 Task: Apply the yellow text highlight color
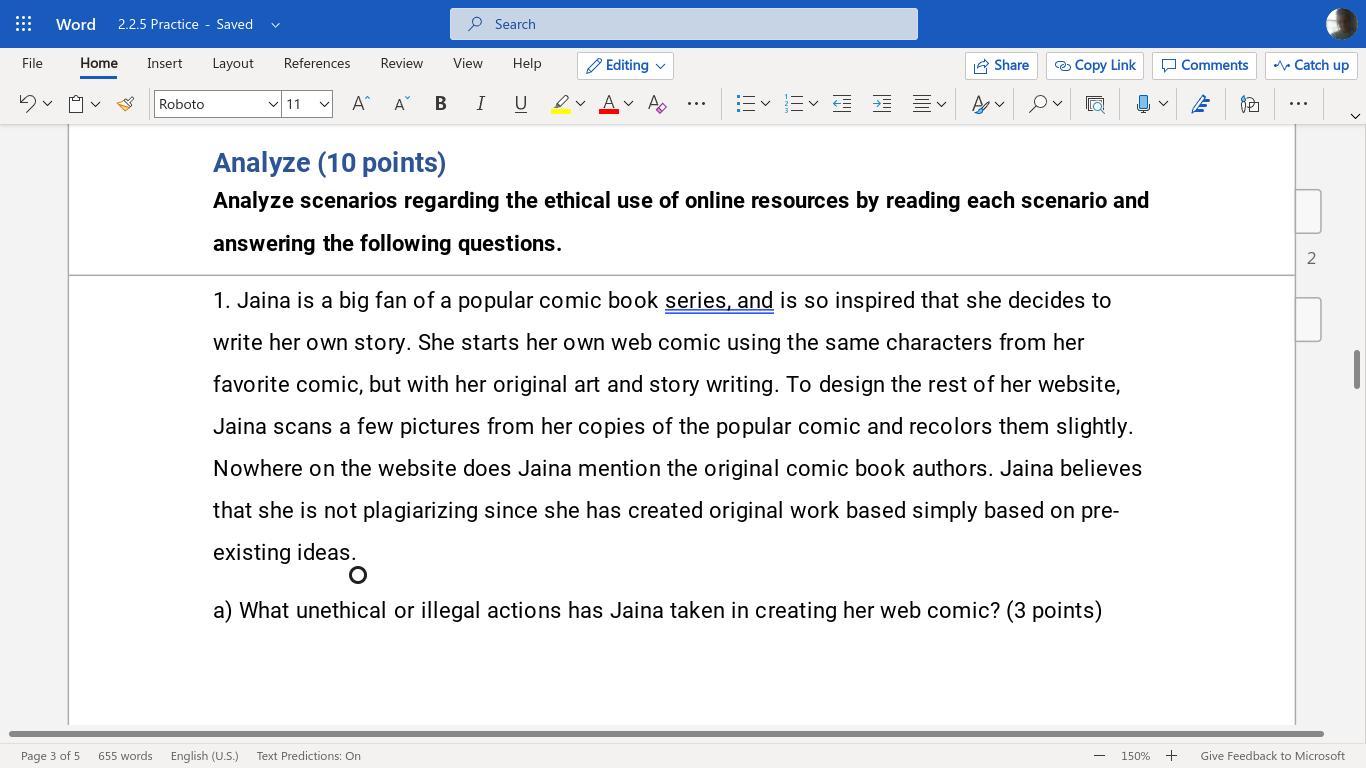561,104
